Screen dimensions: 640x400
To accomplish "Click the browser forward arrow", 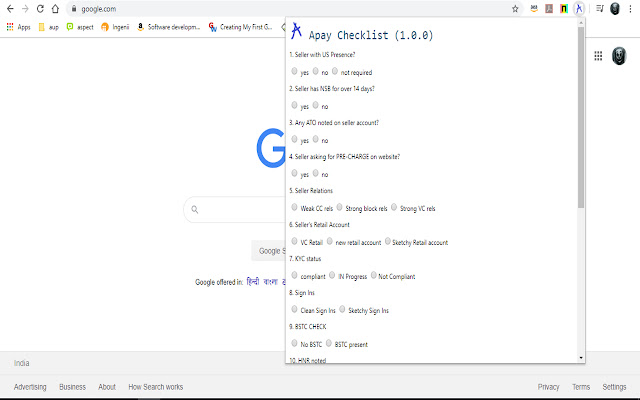I will coord(25,9).
